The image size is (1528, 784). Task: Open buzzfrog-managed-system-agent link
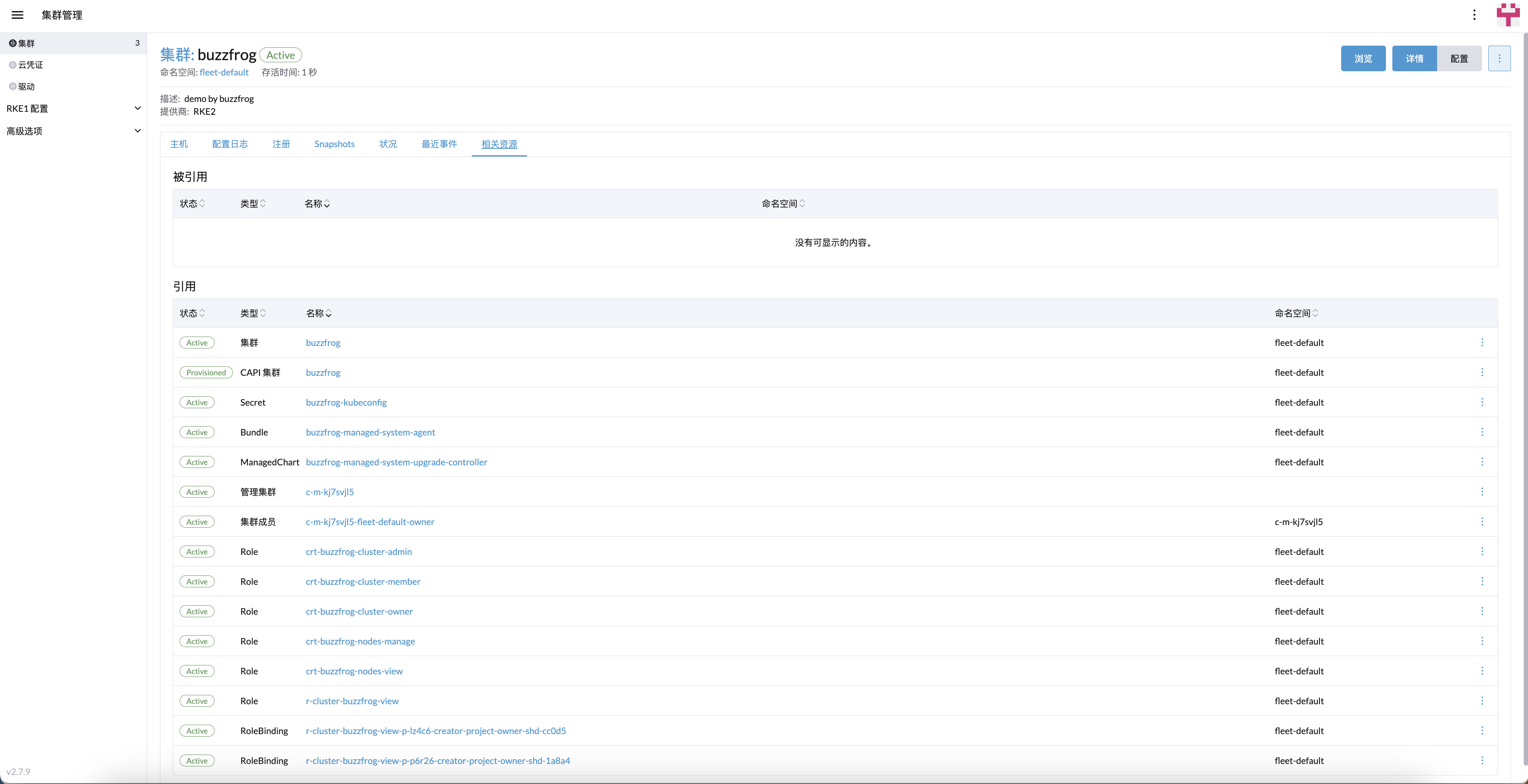tap(370, 433)
